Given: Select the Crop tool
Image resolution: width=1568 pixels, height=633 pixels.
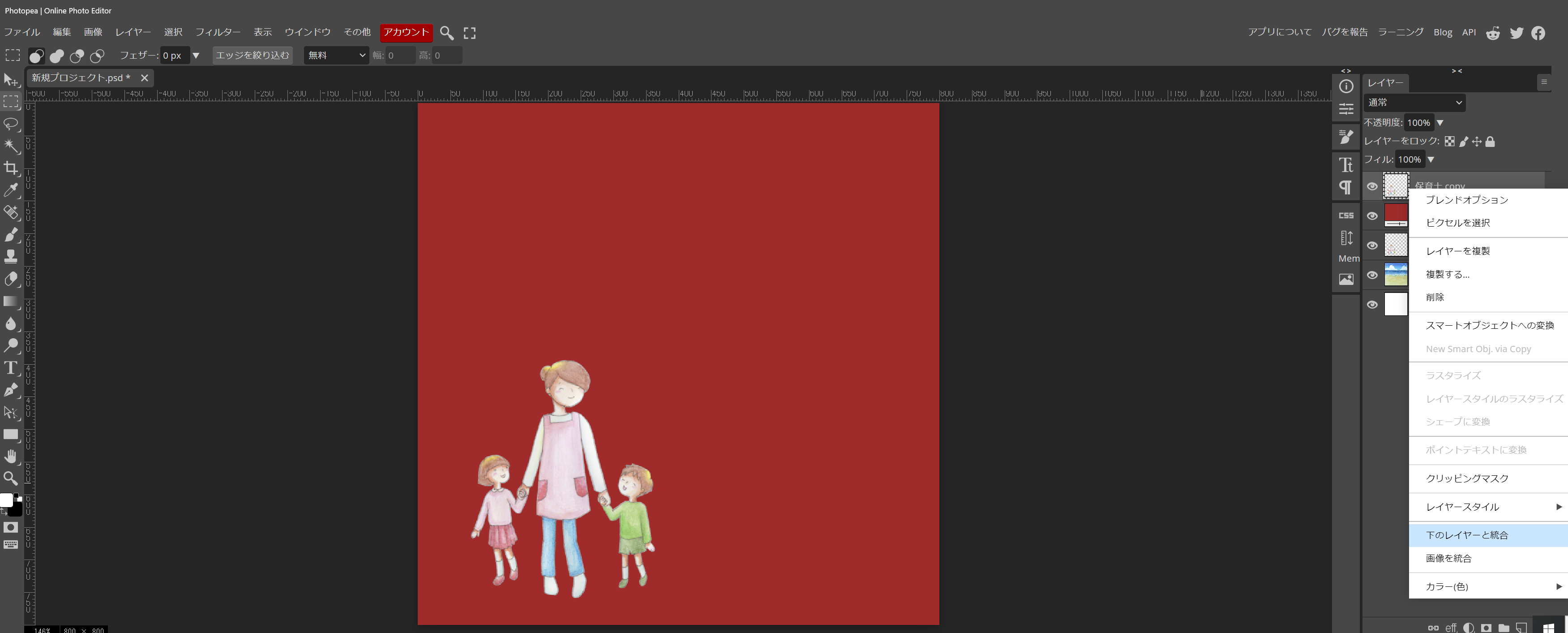Looking at the screenshot, I should click(x=11, y=168).
